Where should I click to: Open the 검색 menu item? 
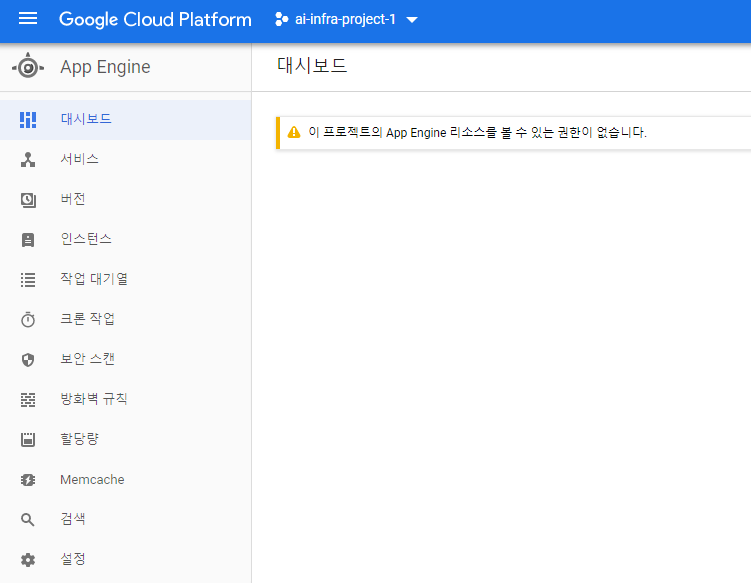[x=125, y=519]
